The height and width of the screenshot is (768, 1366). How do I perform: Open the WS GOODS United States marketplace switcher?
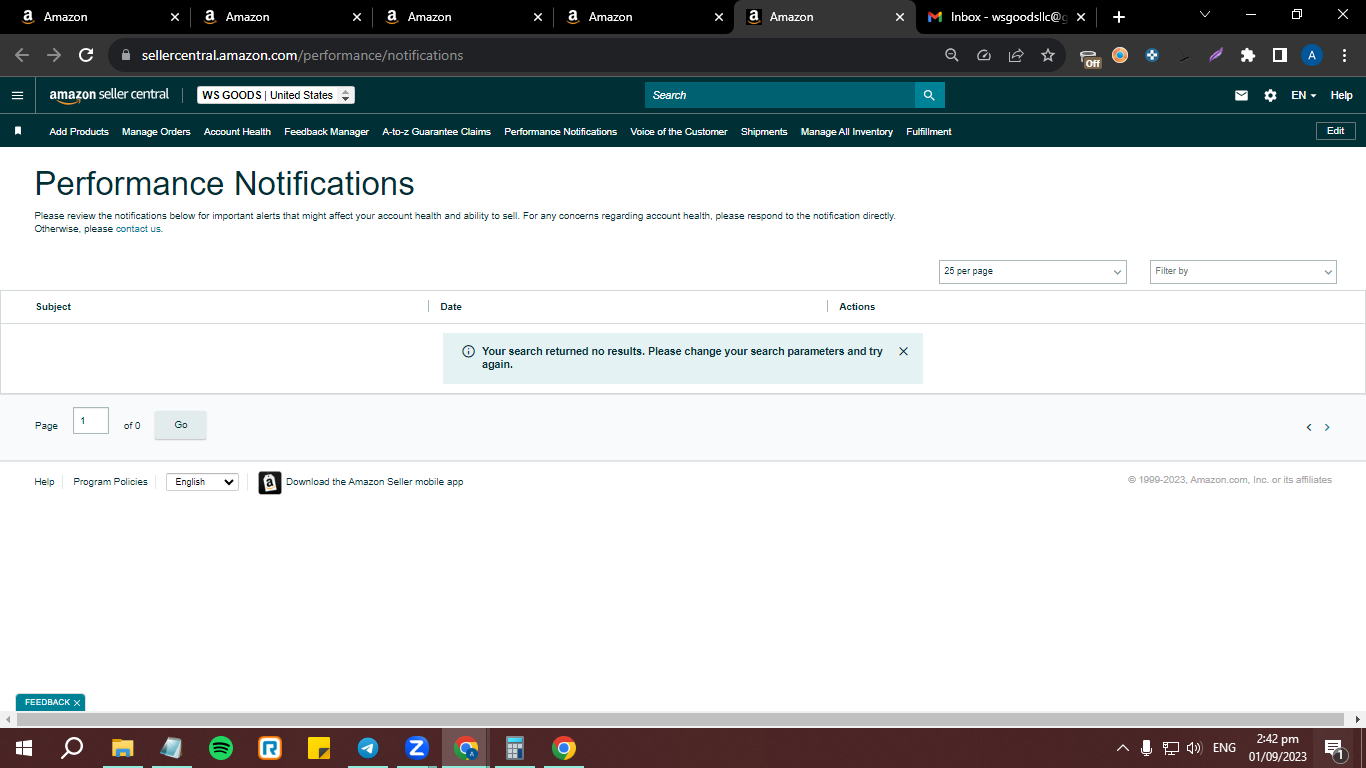pos(276,95)
